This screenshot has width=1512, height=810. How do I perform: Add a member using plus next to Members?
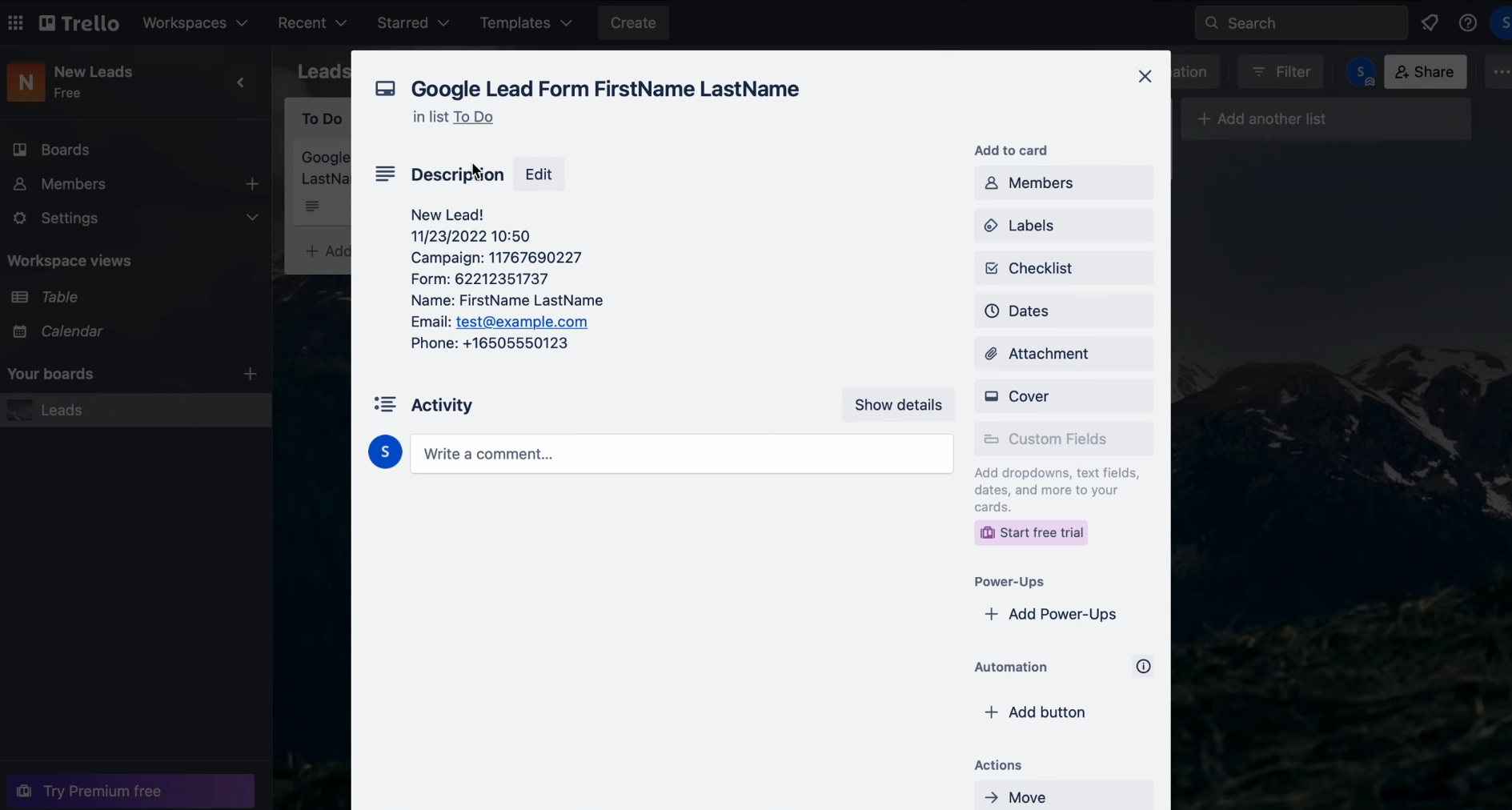[252, 184]
